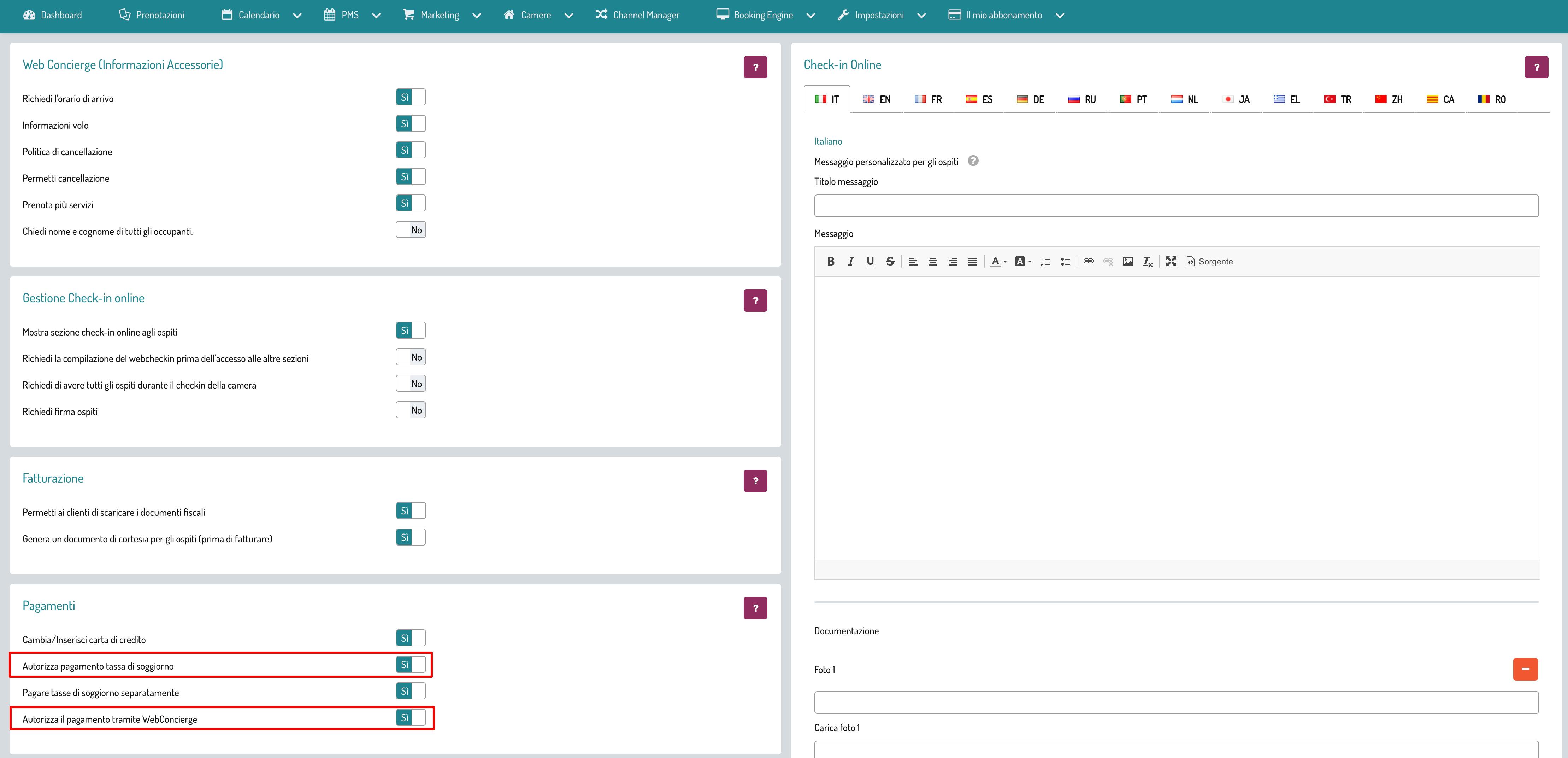Remove formatting with the clear-format icon
The height and width of the screenshot is (758, 1568).
(1148, 261)
